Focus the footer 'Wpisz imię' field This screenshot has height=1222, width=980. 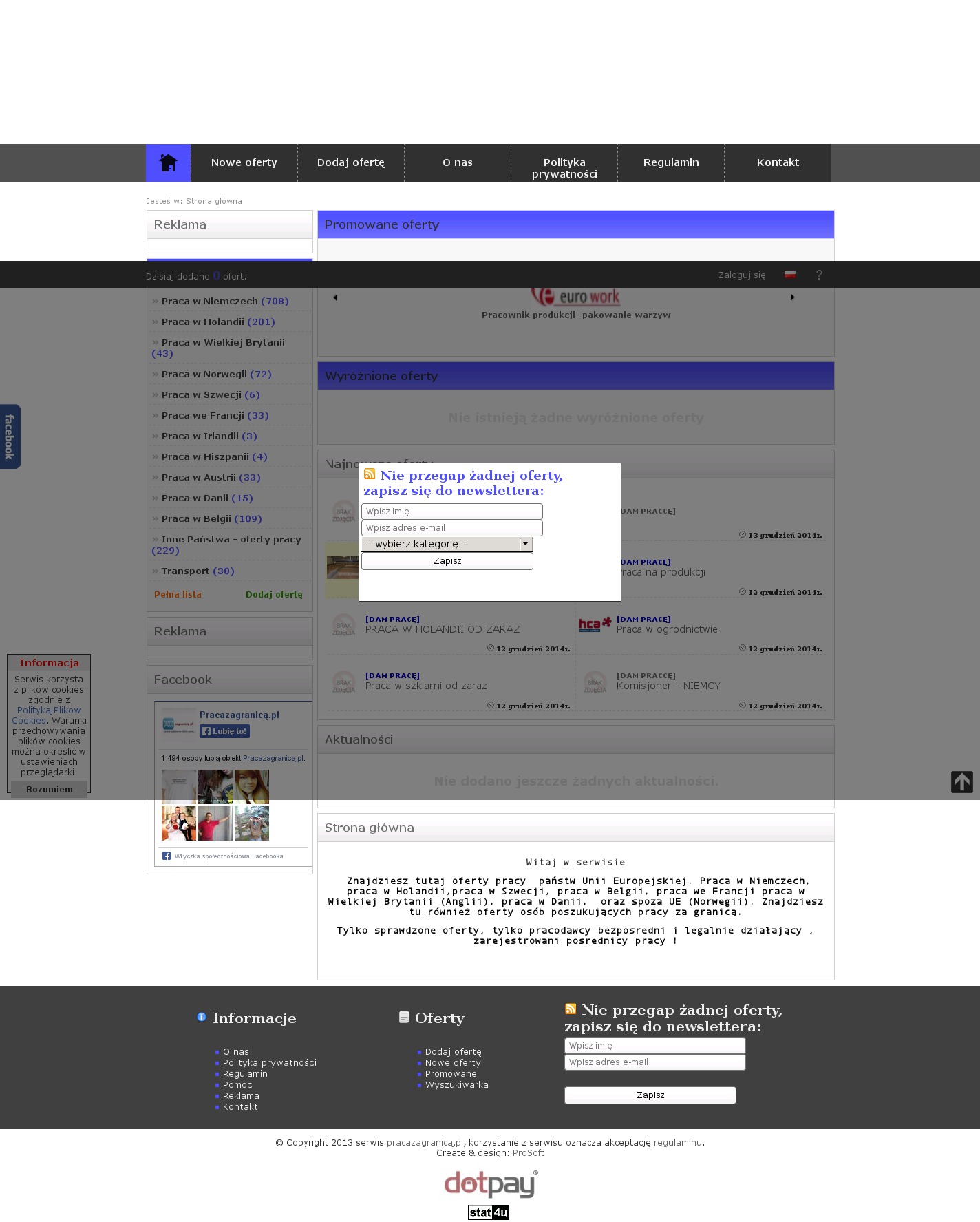654,1046
